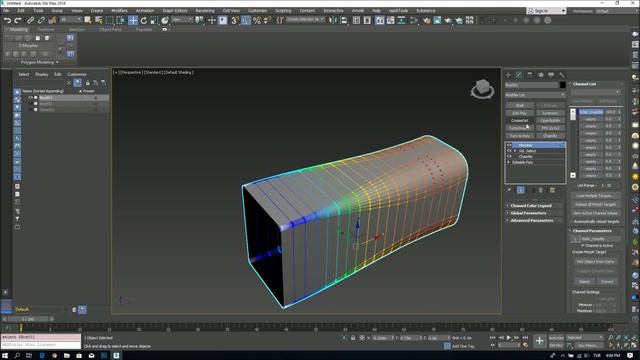Choose the Rectangular Selection Region icon
The image size is (640, 360).
(109, 20)
